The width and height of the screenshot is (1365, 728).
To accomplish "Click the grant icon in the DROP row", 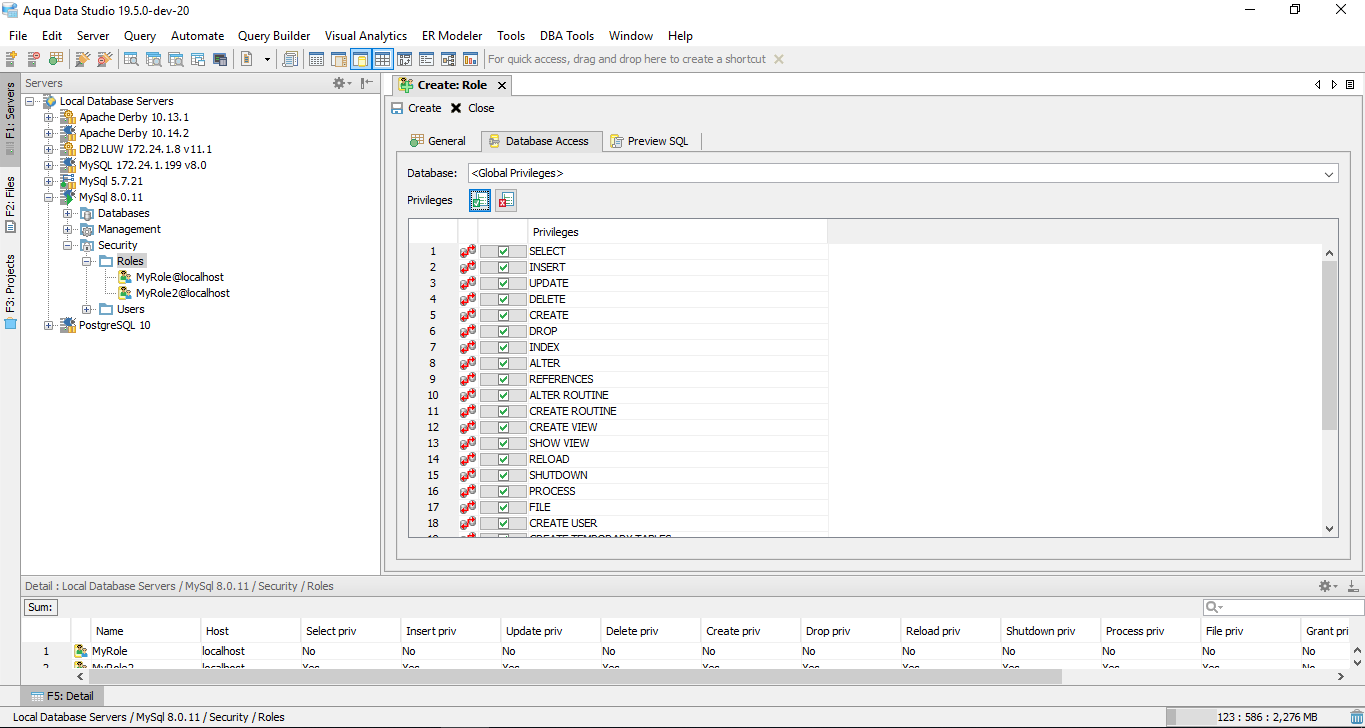I will click(x=468, y=331).
